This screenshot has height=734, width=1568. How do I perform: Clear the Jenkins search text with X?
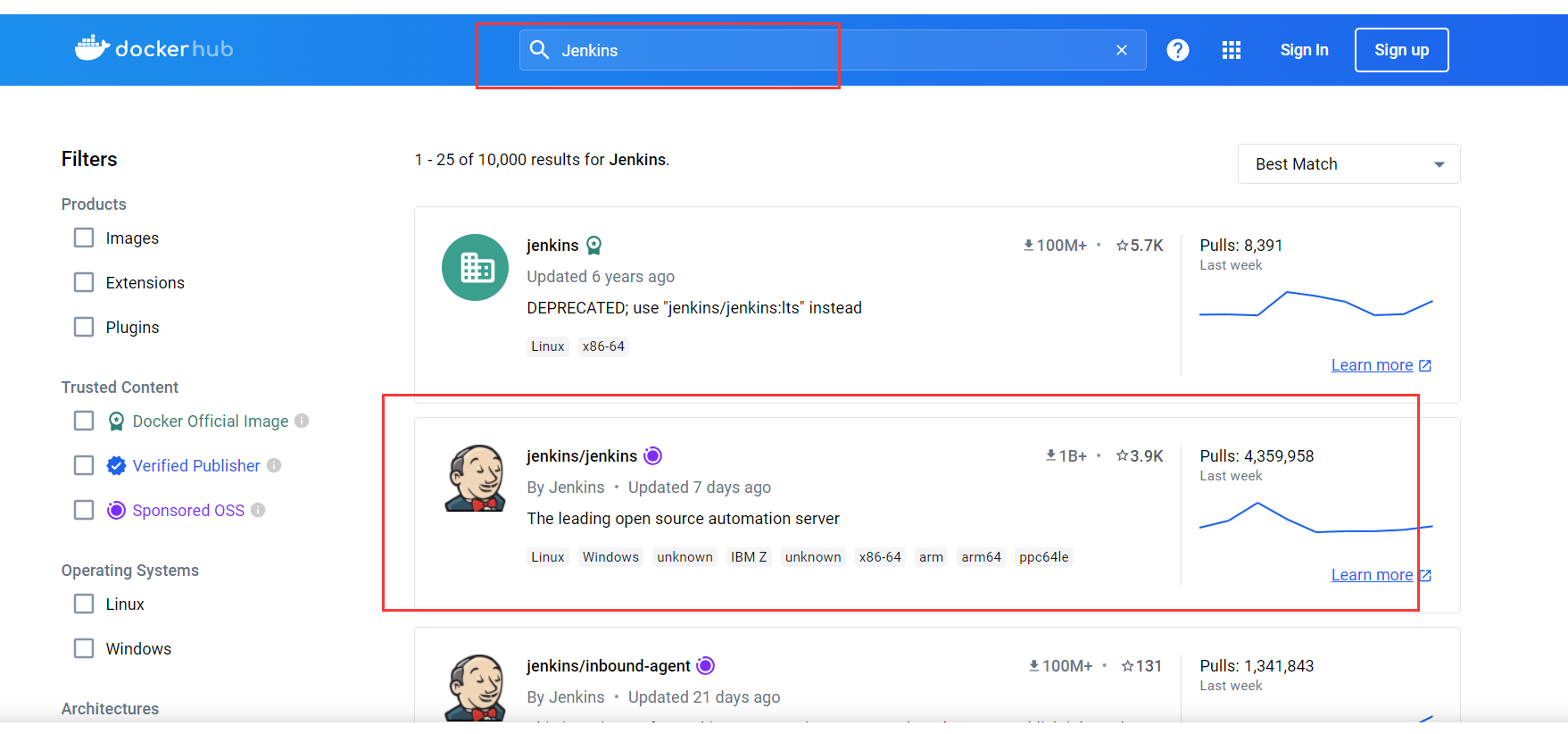1122,50
